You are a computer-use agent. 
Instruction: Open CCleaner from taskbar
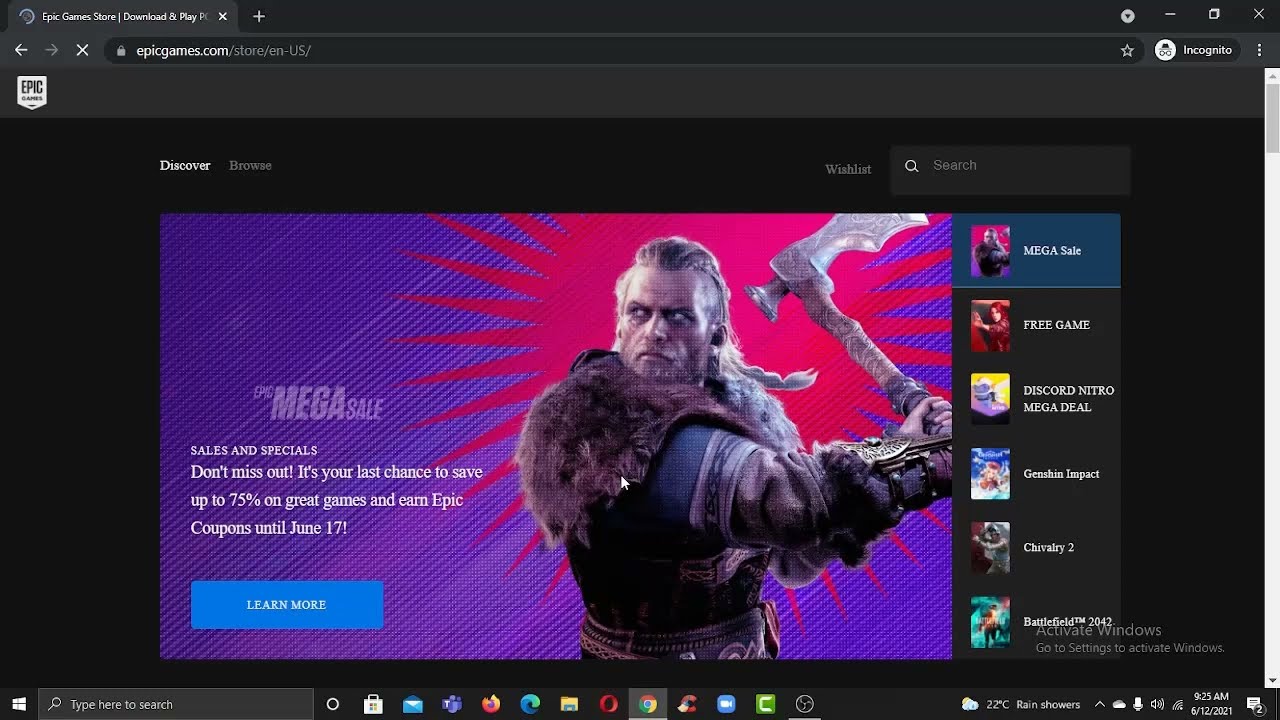tap(687, 704)
